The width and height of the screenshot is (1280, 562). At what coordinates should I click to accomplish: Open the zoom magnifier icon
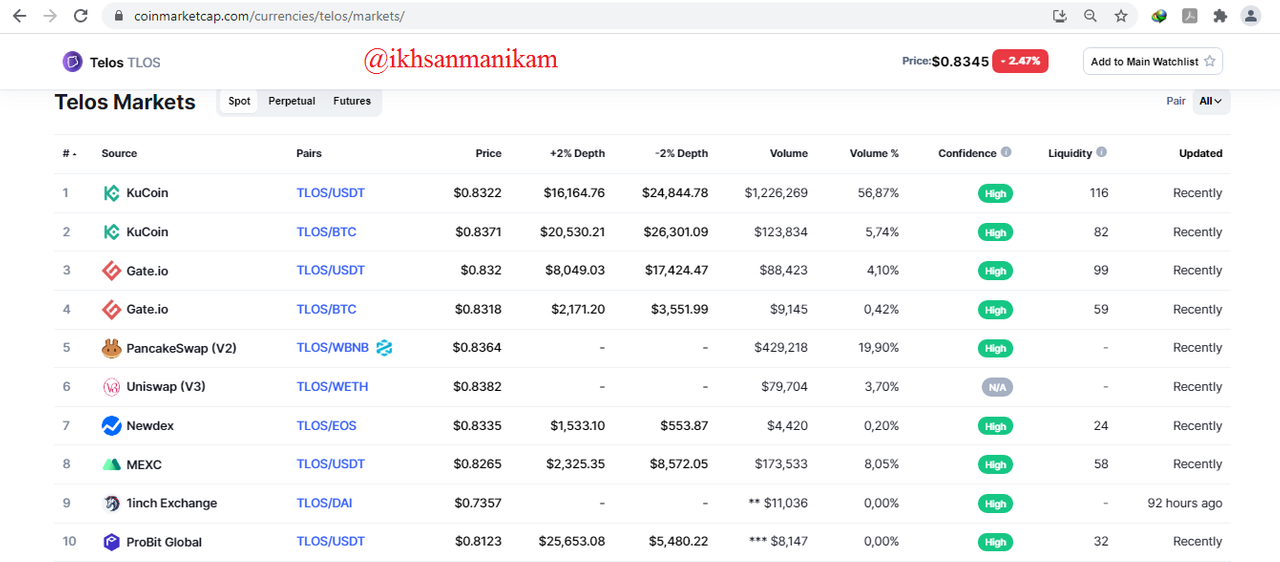(1090, 16)
